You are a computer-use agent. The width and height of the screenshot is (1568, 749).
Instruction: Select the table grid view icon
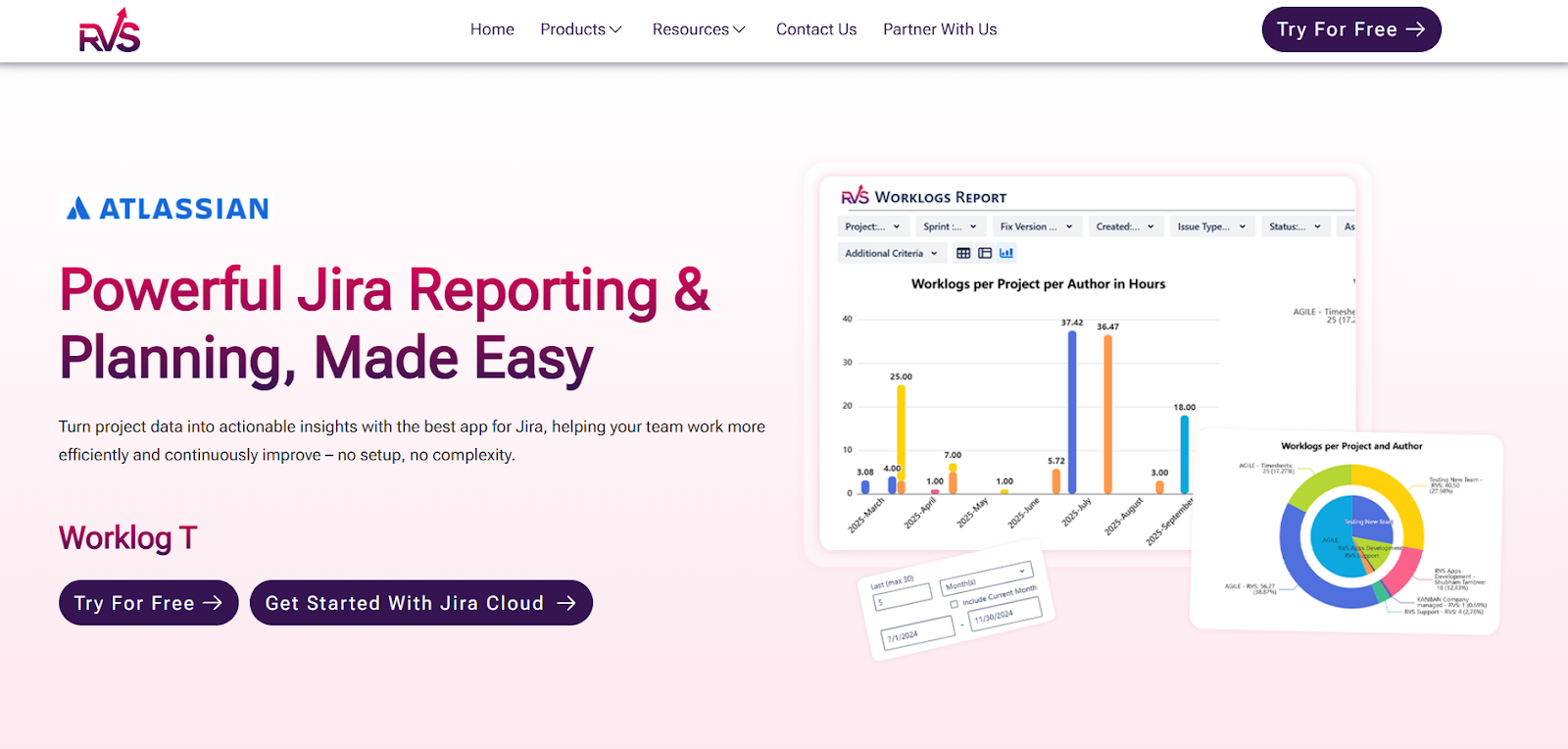(x=963, y=253)
